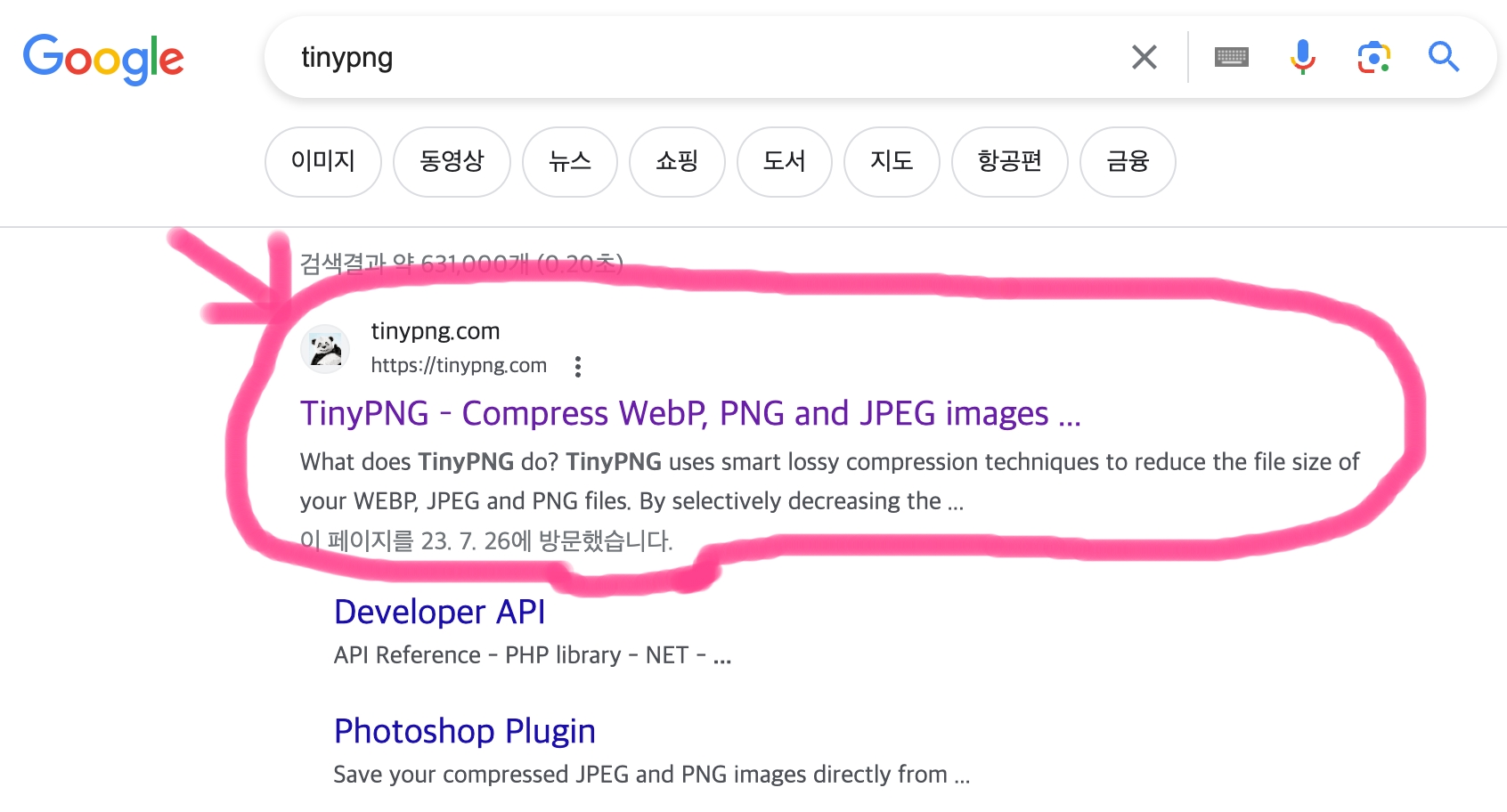This screenshot has width=1507, height=812.
Task: Select the 지도 category
Action: click(x=892, y=162)
